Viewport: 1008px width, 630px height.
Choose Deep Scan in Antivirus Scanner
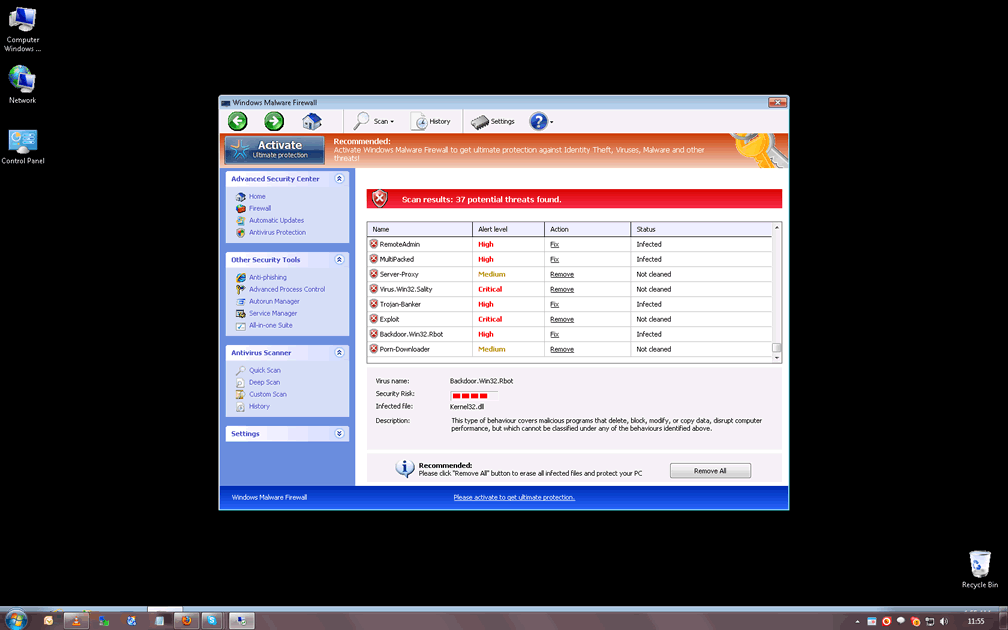(x=264, y=382)
